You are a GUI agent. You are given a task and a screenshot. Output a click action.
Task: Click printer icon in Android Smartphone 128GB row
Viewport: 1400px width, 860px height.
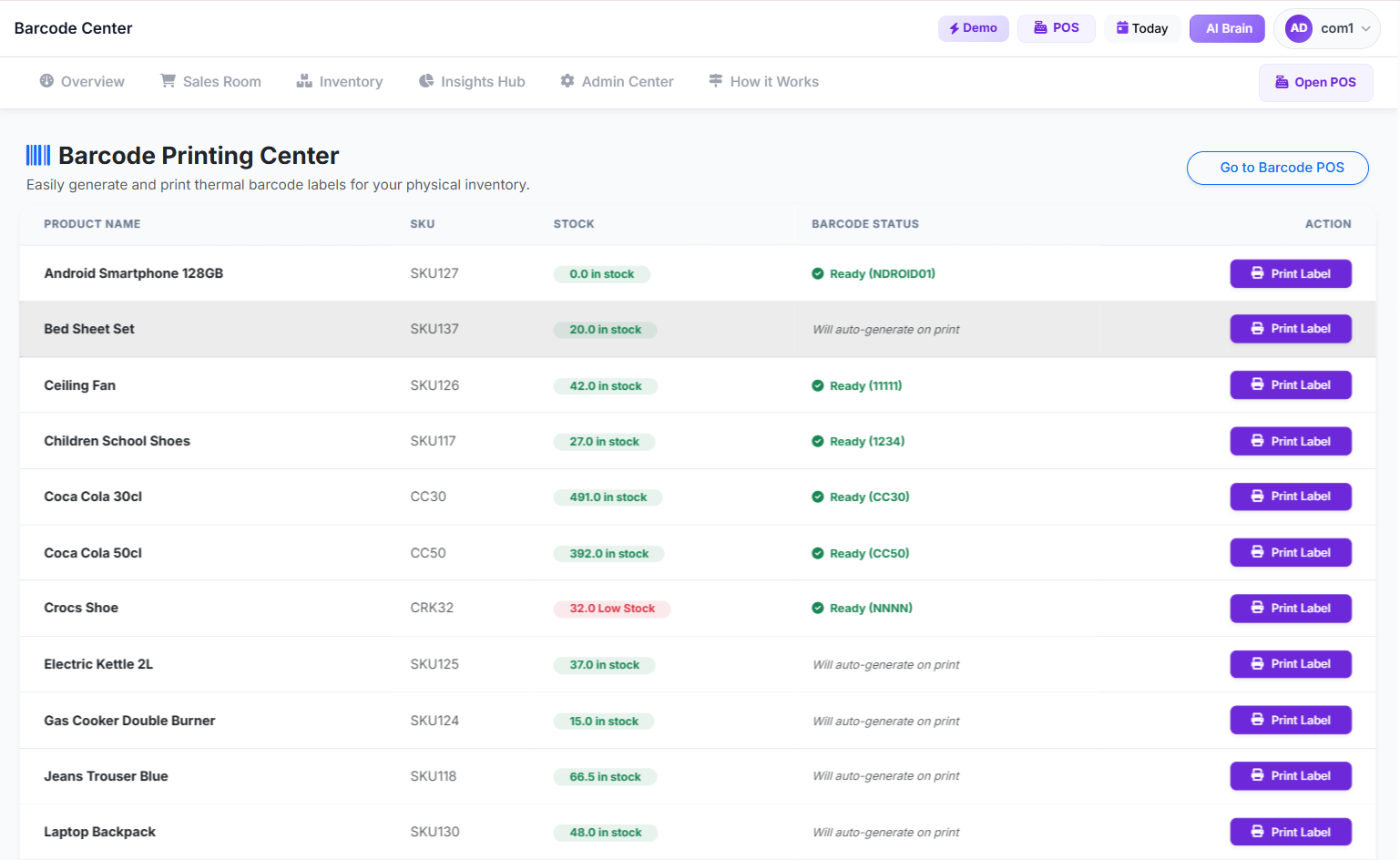1257,273
